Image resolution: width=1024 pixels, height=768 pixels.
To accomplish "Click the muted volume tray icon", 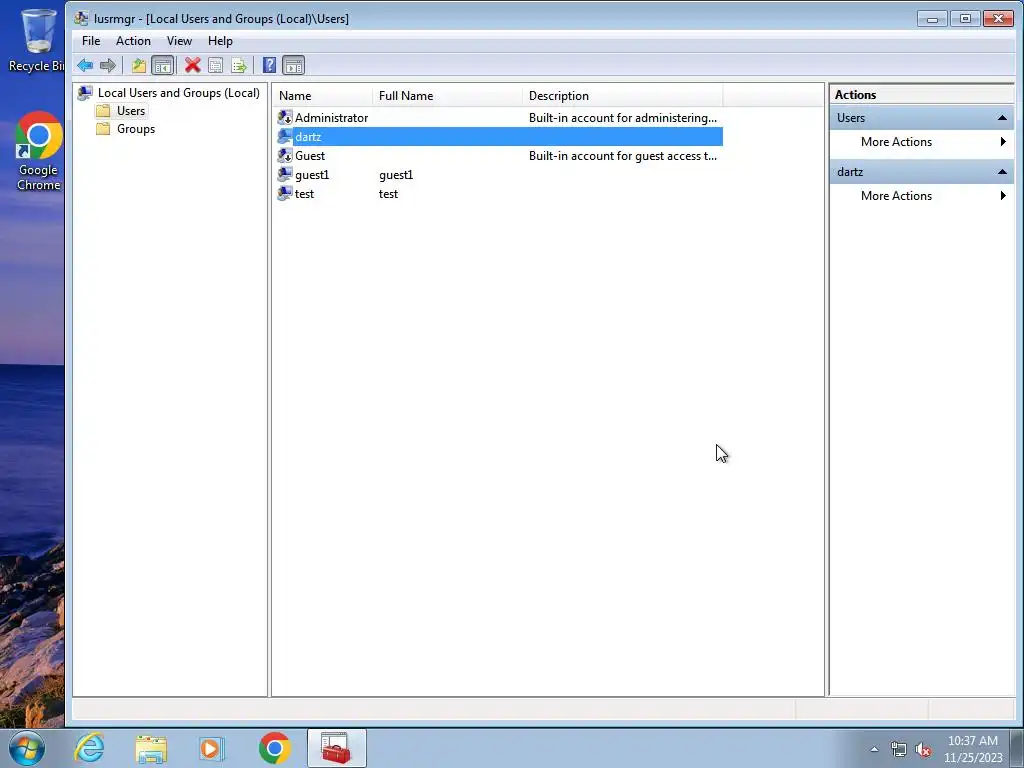I will pos(923,749).
